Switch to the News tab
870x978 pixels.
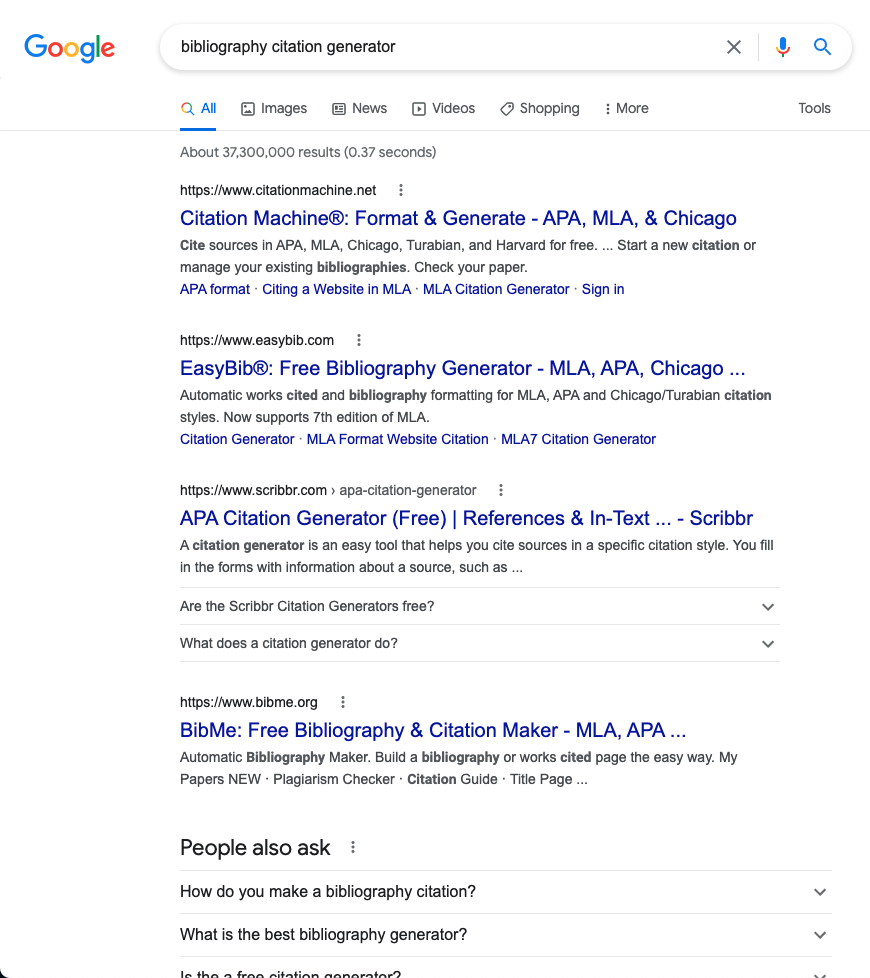(360, 109)
